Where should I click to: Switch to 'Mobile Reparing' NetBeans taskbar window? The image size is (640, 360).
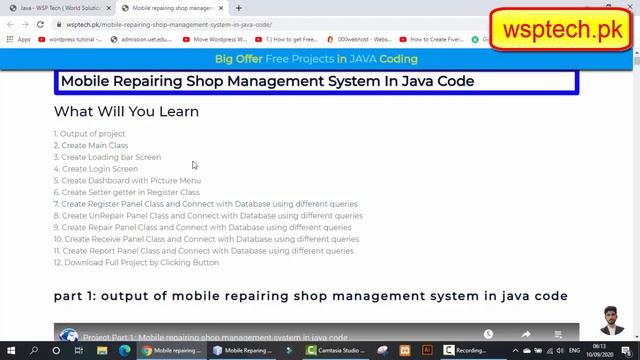243,350
